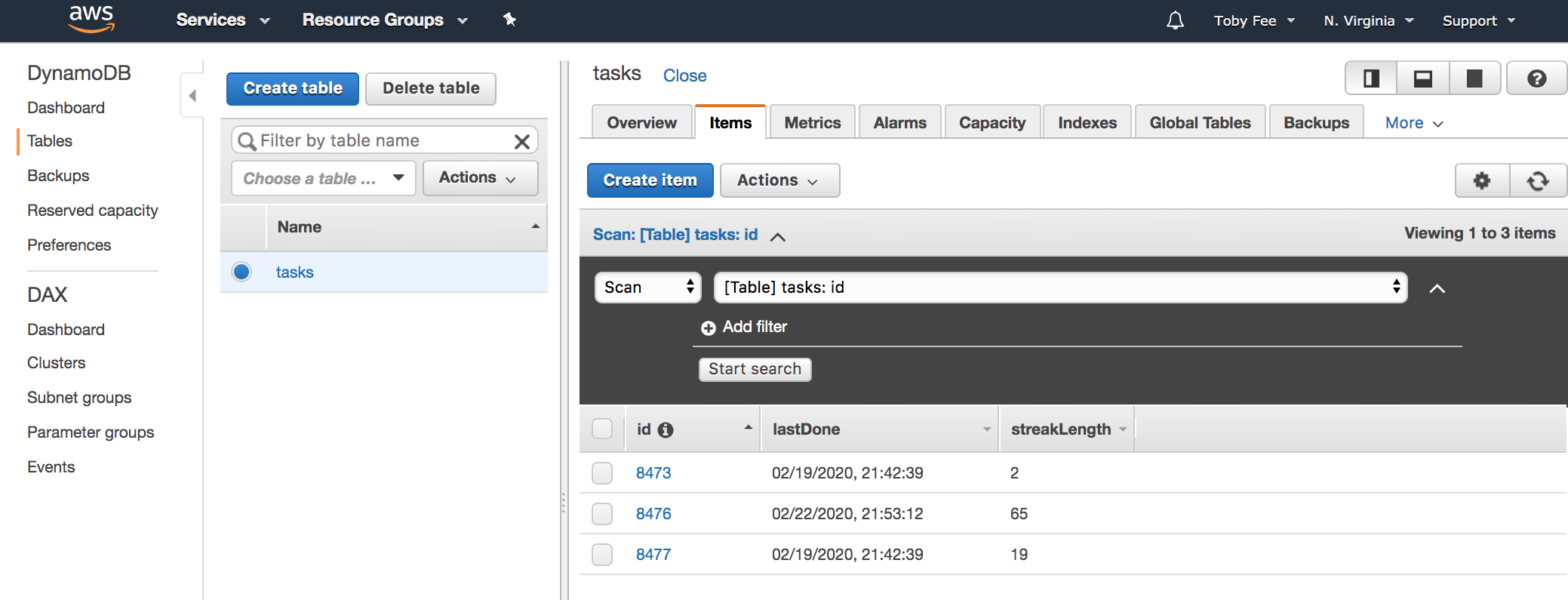
Task: Open the streakLength column dropdown arrow
Action: pyautogui.click(x=1123, y=429)
